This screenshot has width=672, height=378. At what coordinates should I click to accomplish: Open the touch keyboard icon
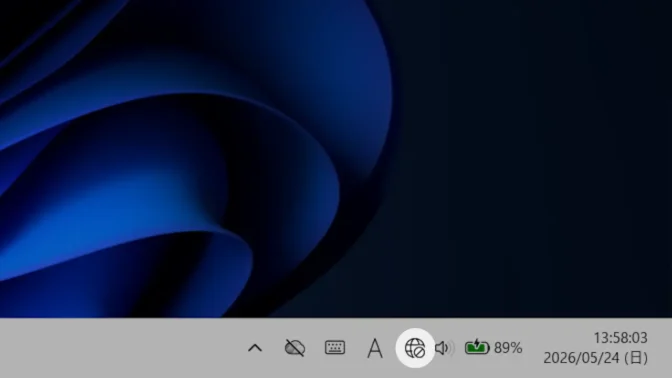coord(335,347)
